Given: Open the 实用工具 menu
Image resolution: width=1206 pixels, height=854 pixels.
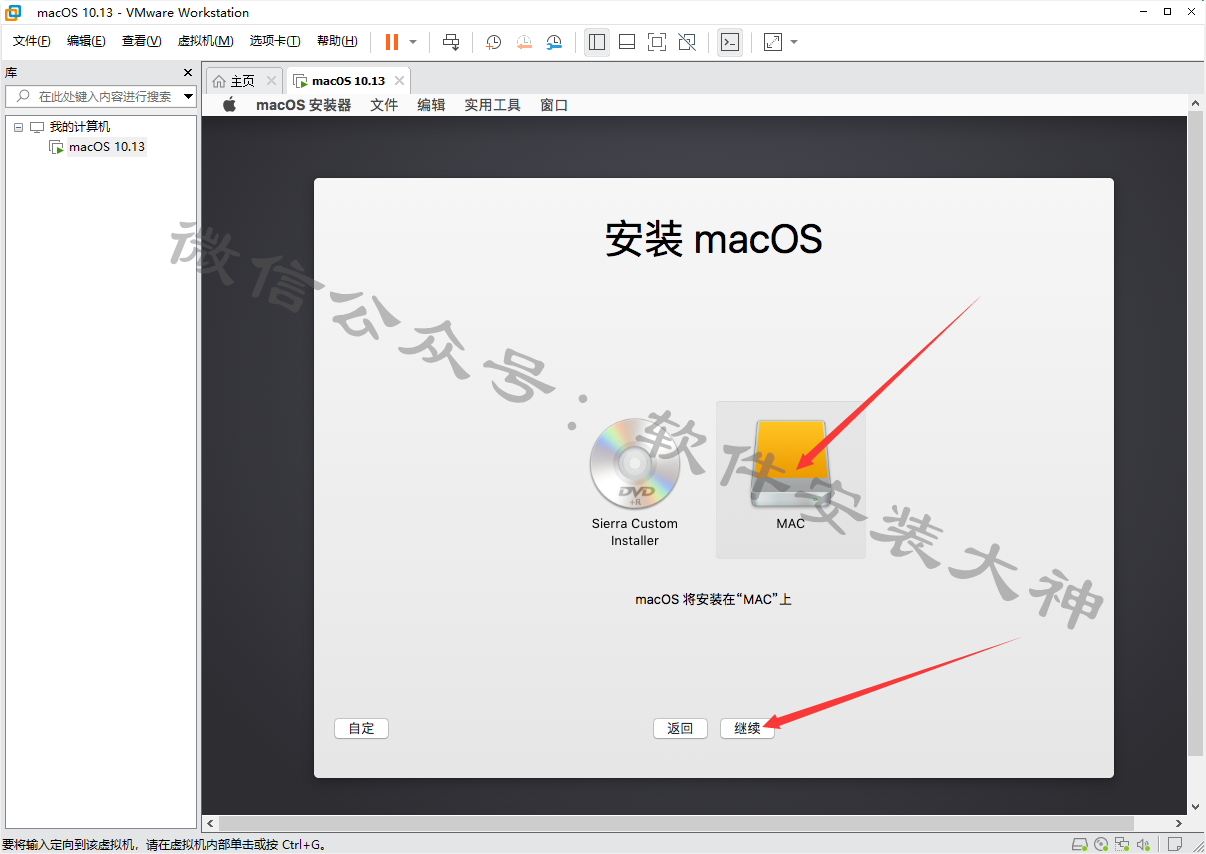Looking at the screenshot, I should pyautogui.click(x=492, y=105).
